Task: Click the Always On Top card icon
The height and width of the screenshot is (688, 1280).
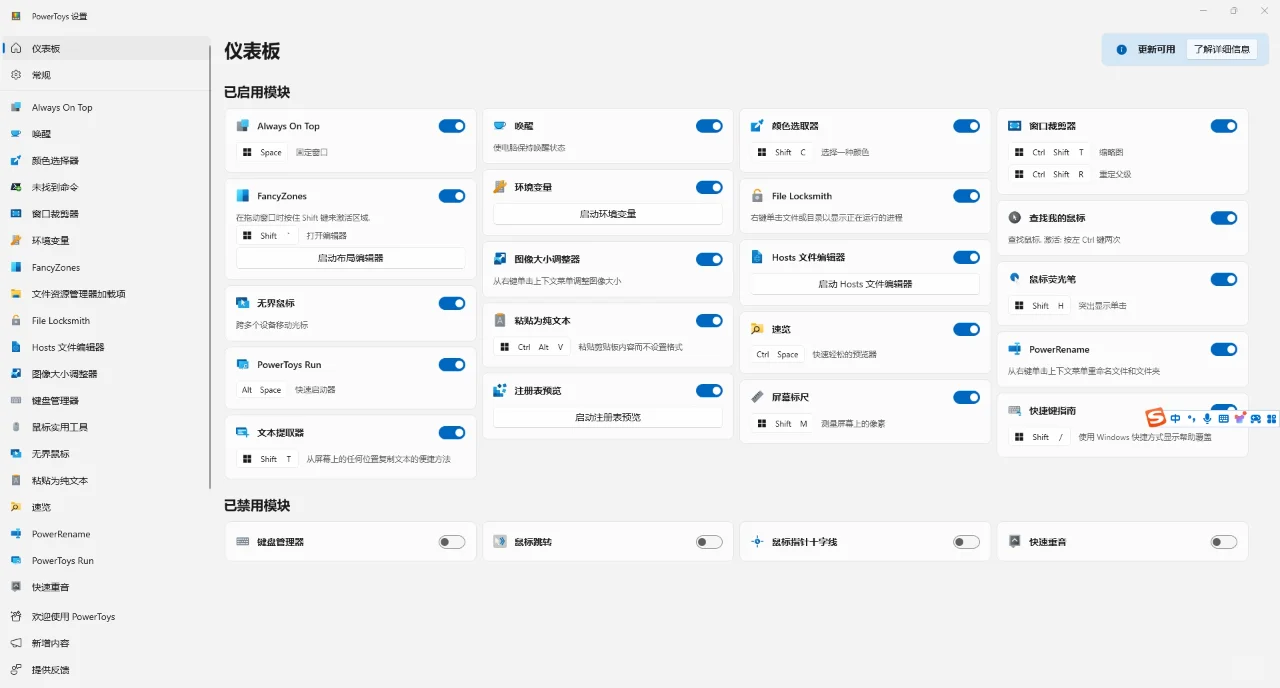Action: click(242, 126)
